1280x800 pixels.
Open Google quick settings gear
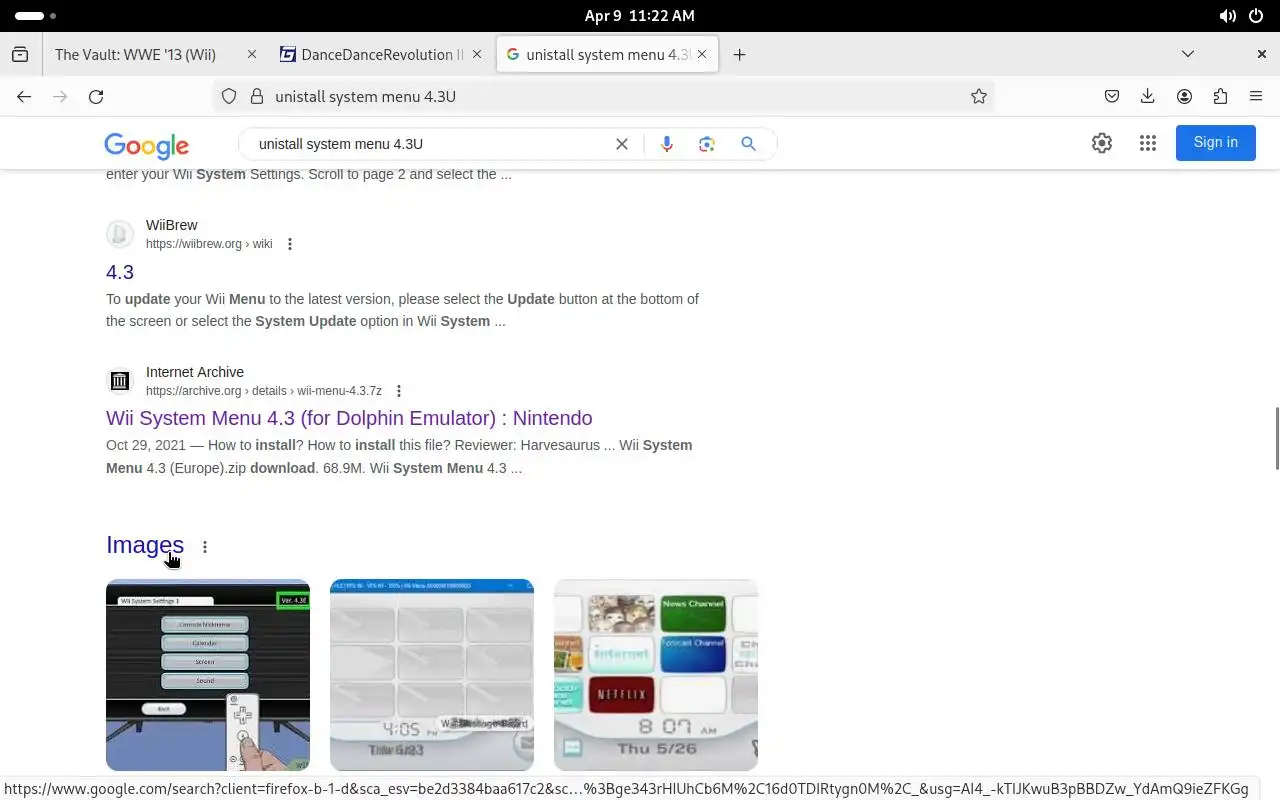click(x=1102, y=143)
